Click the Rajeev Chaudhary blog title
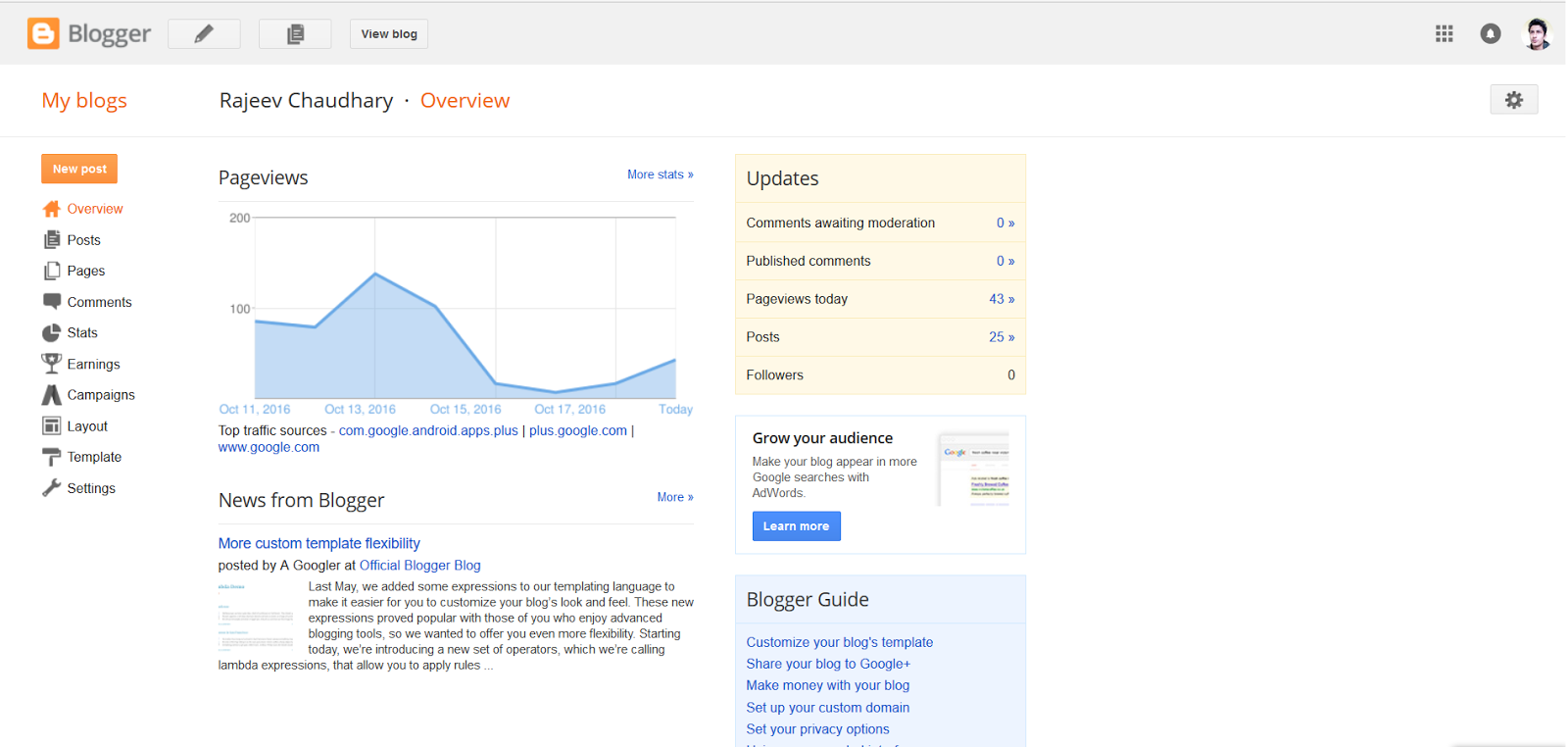The height and width of the screenshot is (747, 1568). tap(306, 100)
